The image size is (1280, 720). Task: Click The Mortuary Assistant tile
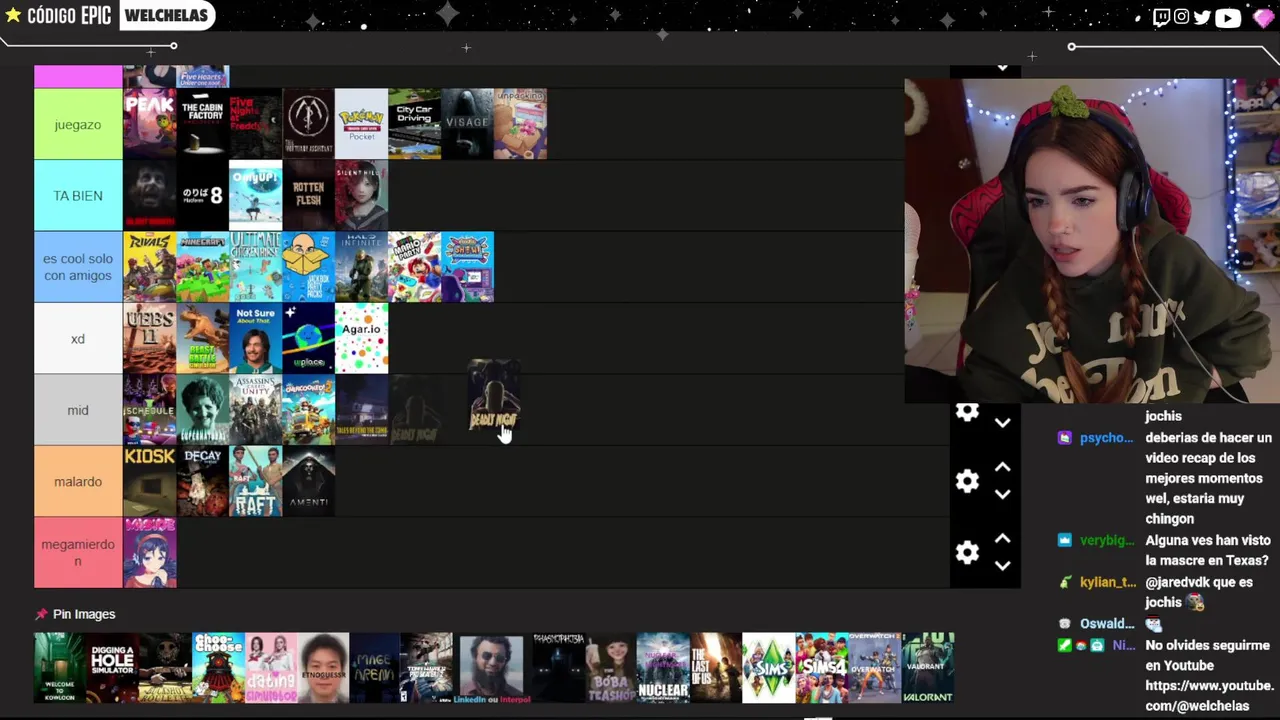click(x=308, y=124)
